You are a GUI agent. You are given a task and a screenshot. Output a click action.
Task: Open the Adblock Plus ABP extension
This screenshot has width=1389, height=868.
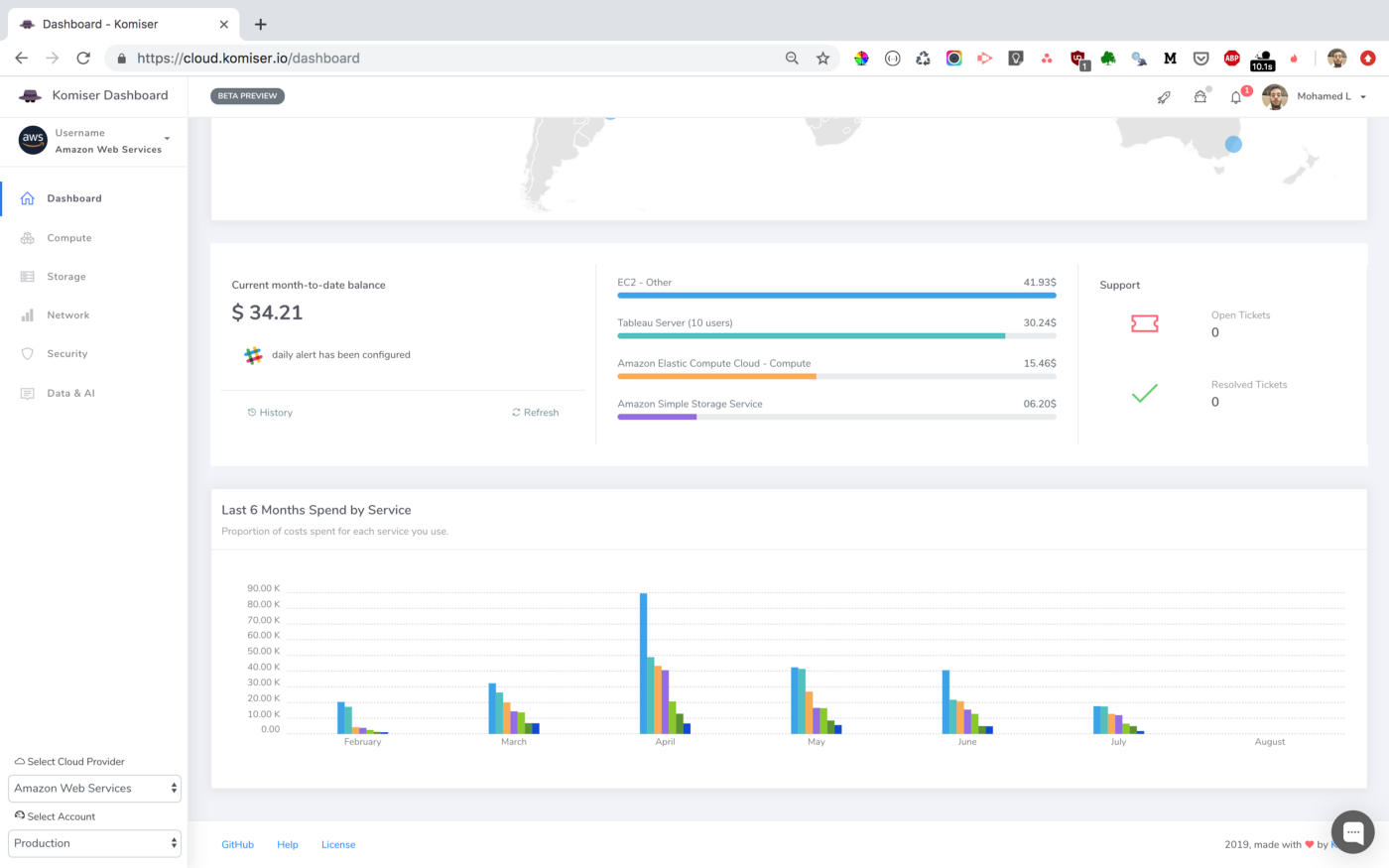point(1231,59)
